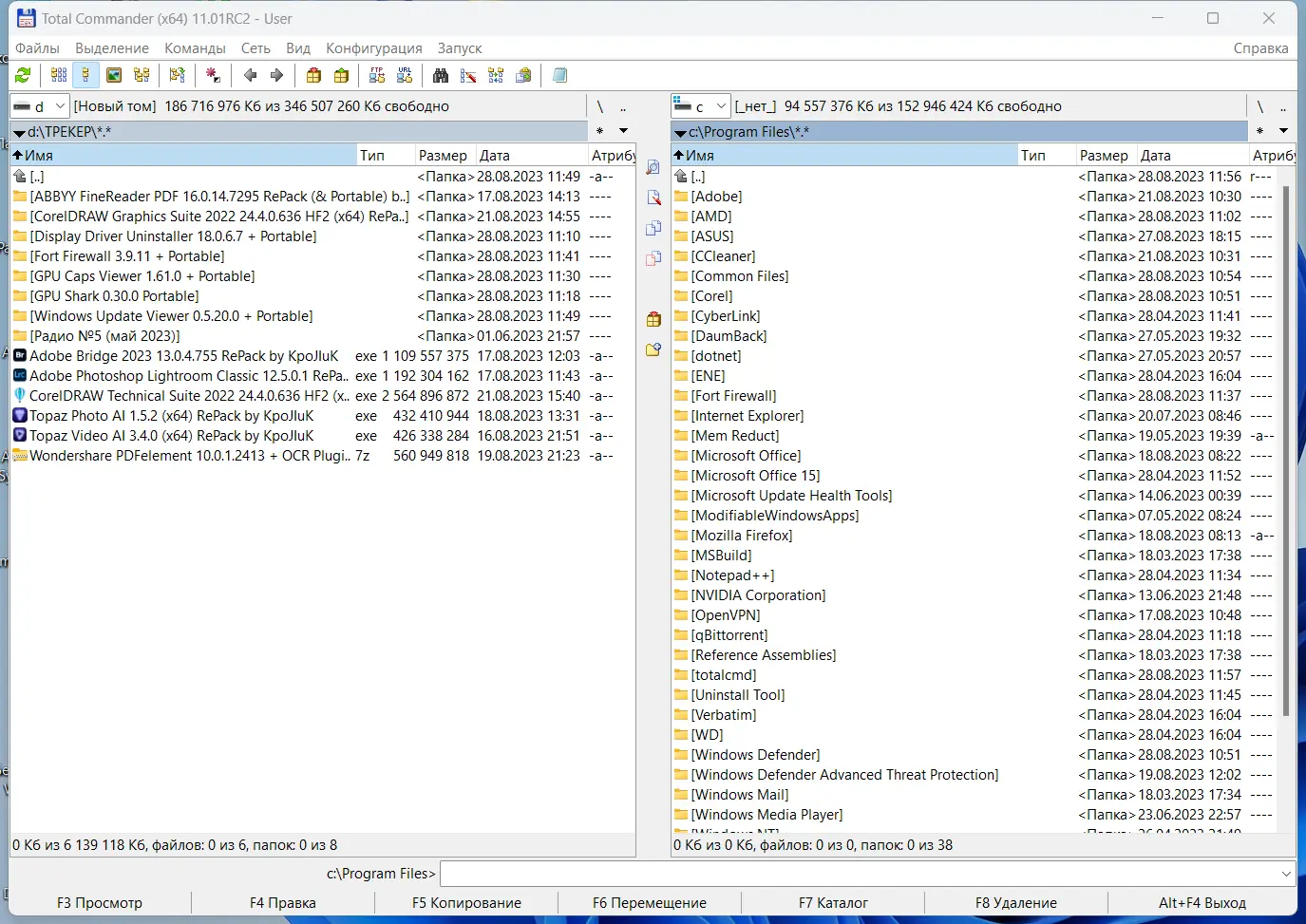This screenshot has width=1306, height=924.
Task: Click the Topaz Video AI file icon
Action: [x=20, y=436]
